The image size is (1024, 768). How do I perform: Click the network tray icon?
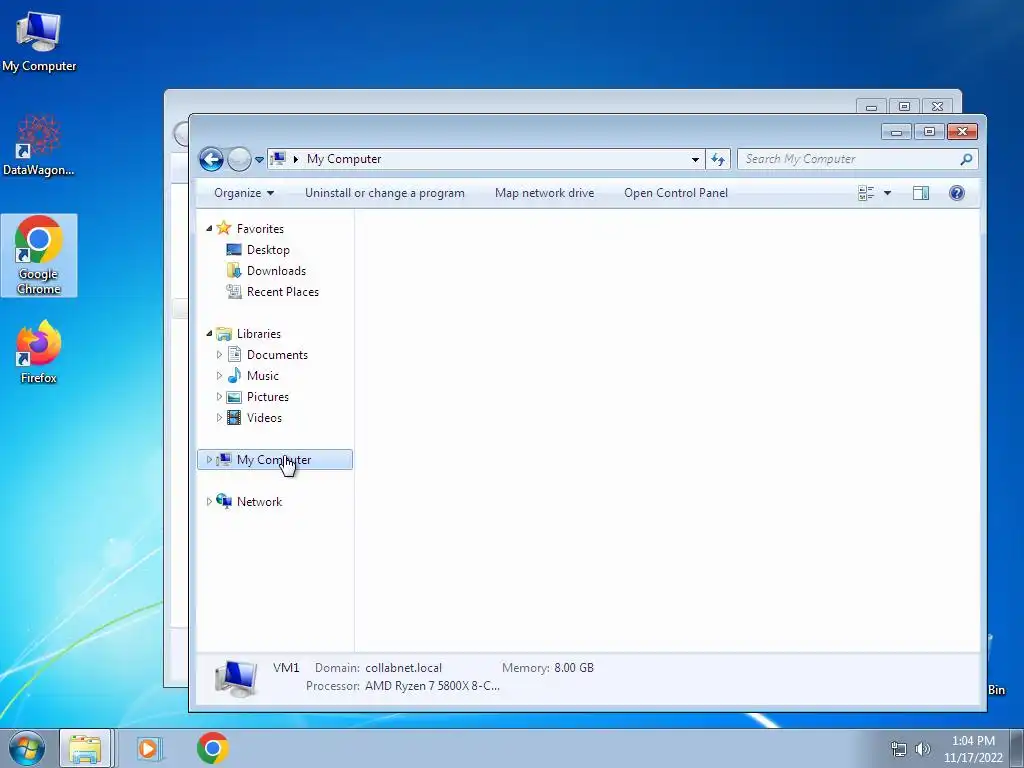(x=899, y=749)
